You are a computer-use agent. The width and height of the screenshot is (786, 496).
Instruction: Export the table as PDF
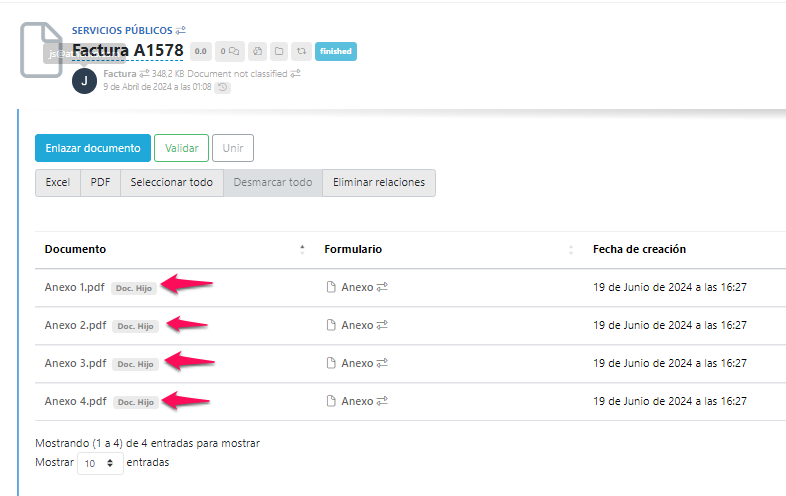click(x=100, y=183)
